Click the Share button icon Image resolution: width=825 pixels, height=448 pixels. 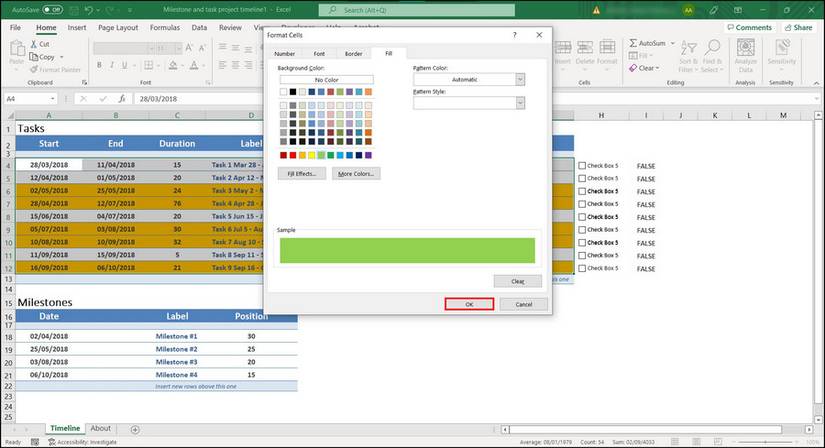point(787,28)
